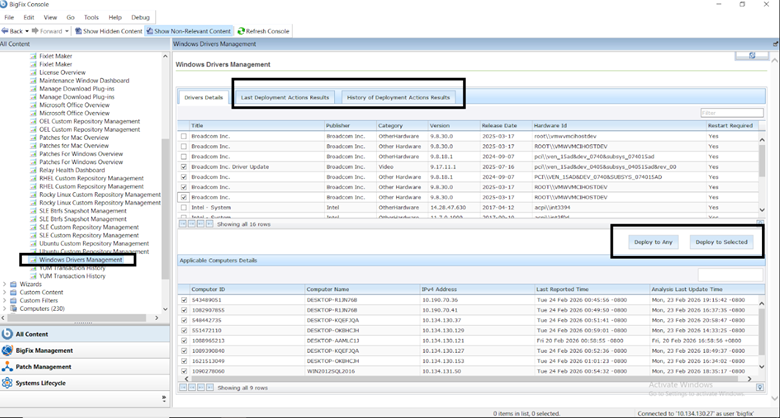Click the Back navigation arrow icon
This screenshot has height=418, width=780.
pos(5,31)
